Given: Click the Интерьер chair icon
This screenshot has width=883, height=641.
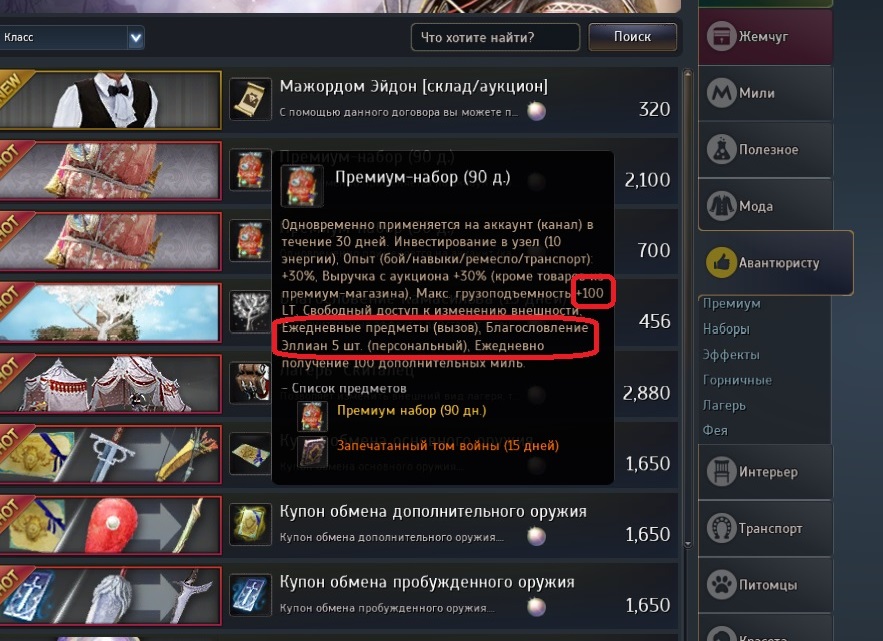Looking at the screenshot, I should coord(721,471).
